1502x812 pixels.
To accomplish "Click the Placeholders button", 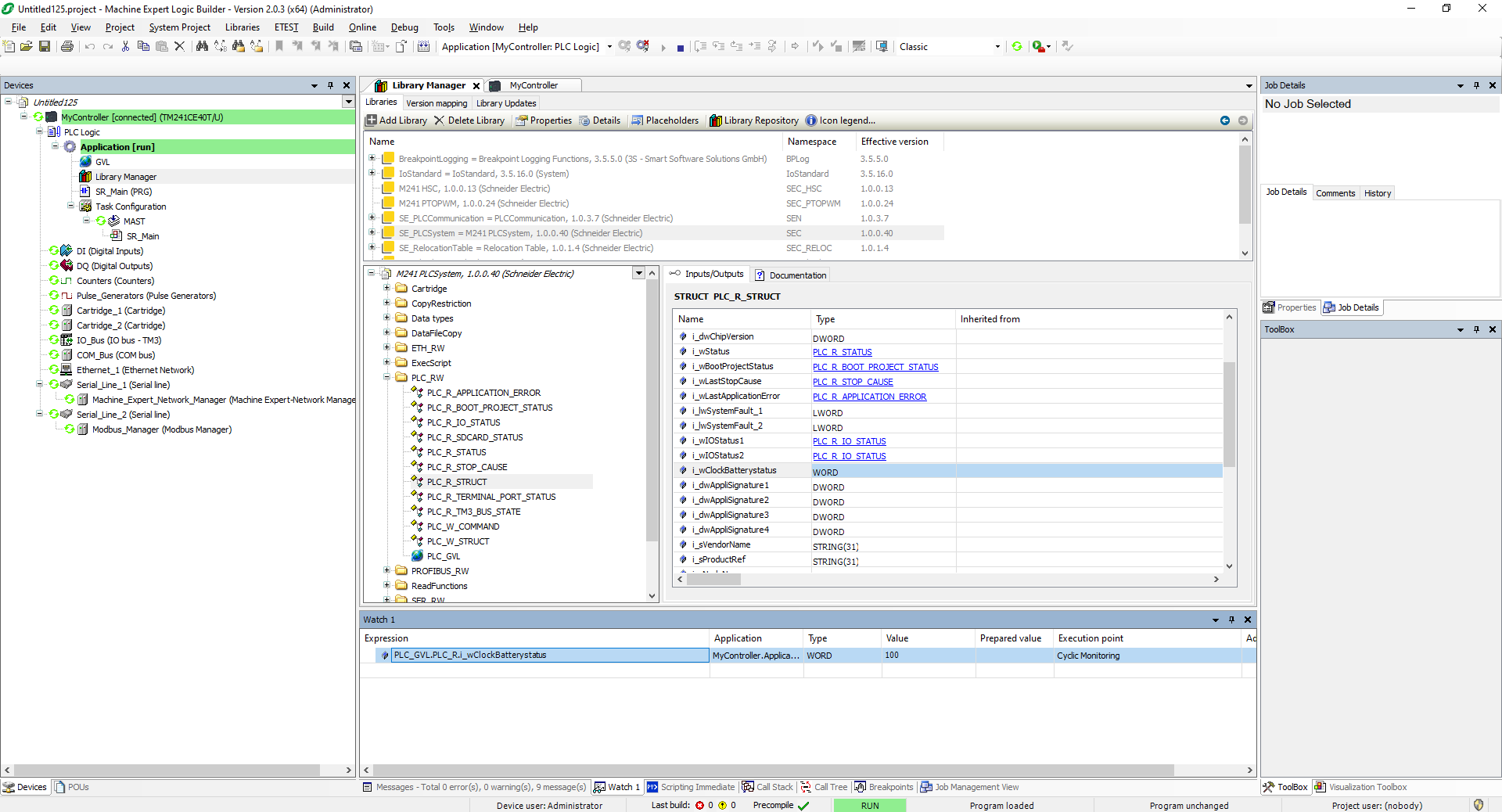I will click(665, 120).
